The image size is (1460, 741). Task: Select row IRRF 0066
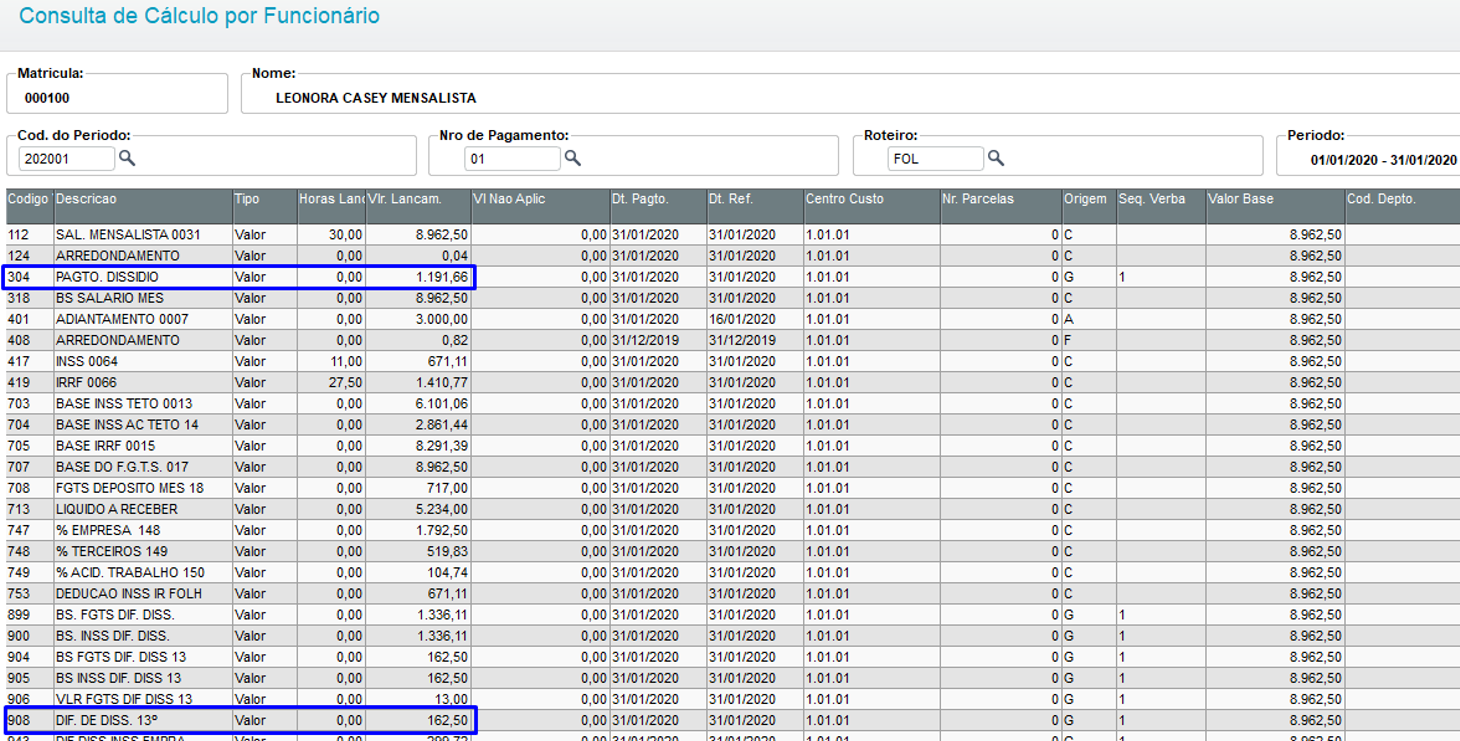point(733,382)
